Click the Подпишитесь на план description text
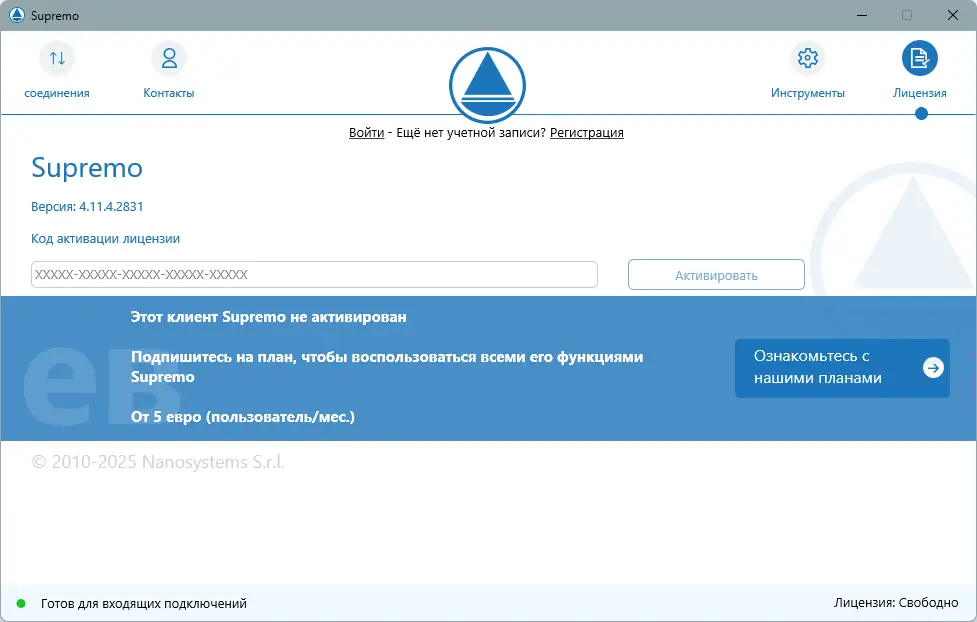 pos(387,367)
